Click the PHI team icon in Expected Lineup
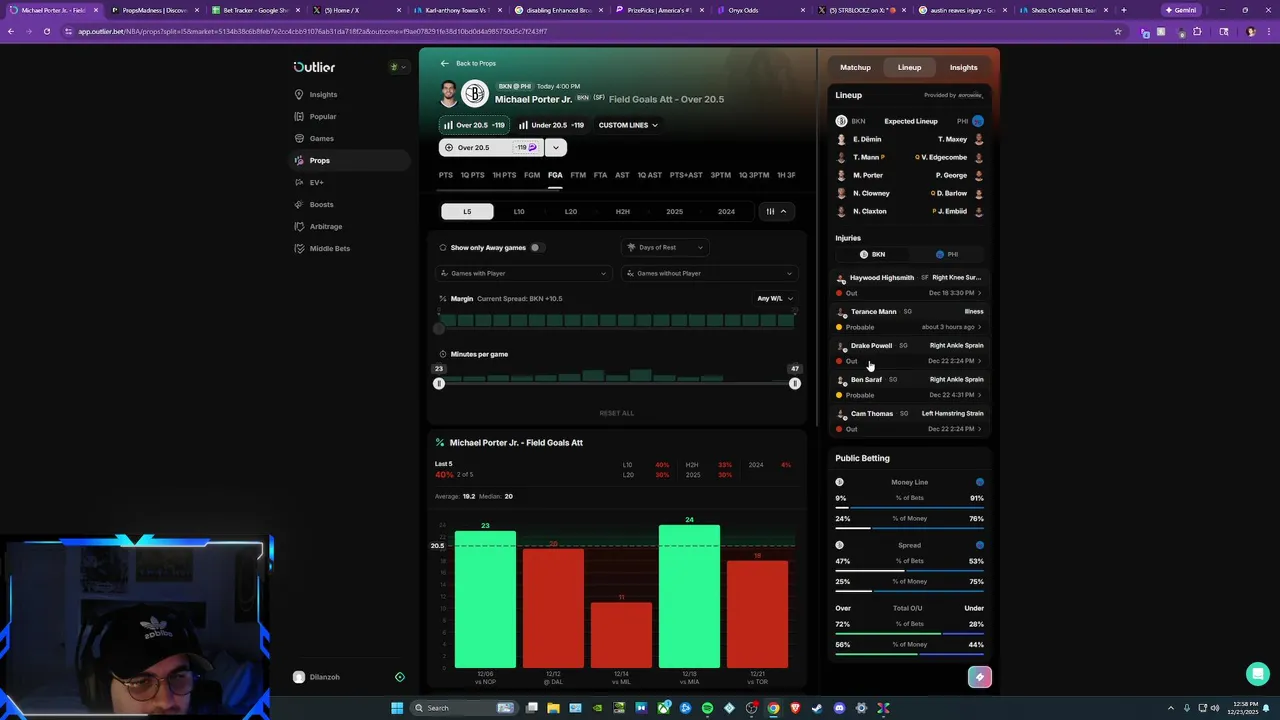 (x=977, y=121)
